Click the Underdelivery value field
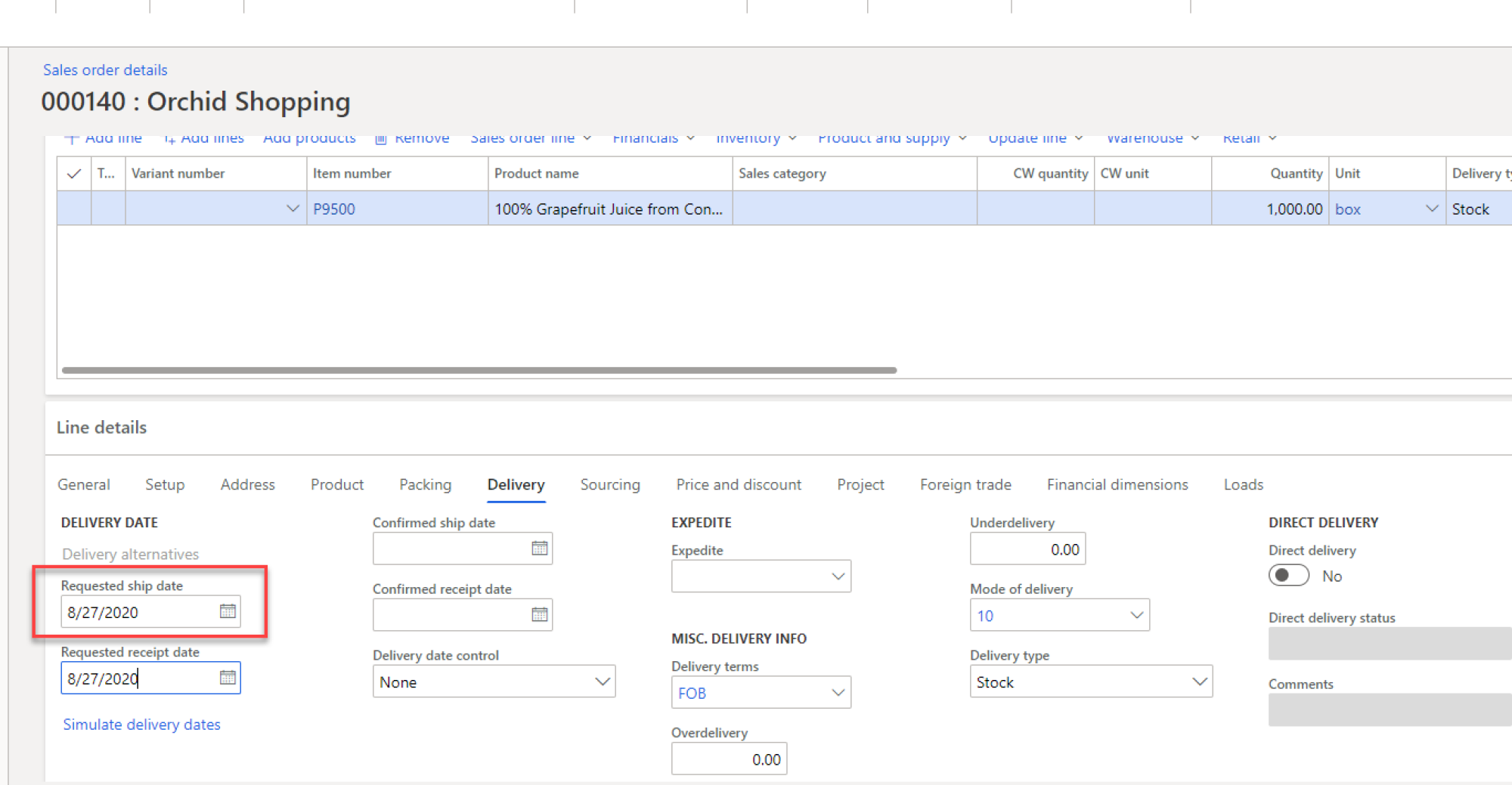Viewport: 1512px width, 785px height. pyautogui.click(x=1027, y=549)
